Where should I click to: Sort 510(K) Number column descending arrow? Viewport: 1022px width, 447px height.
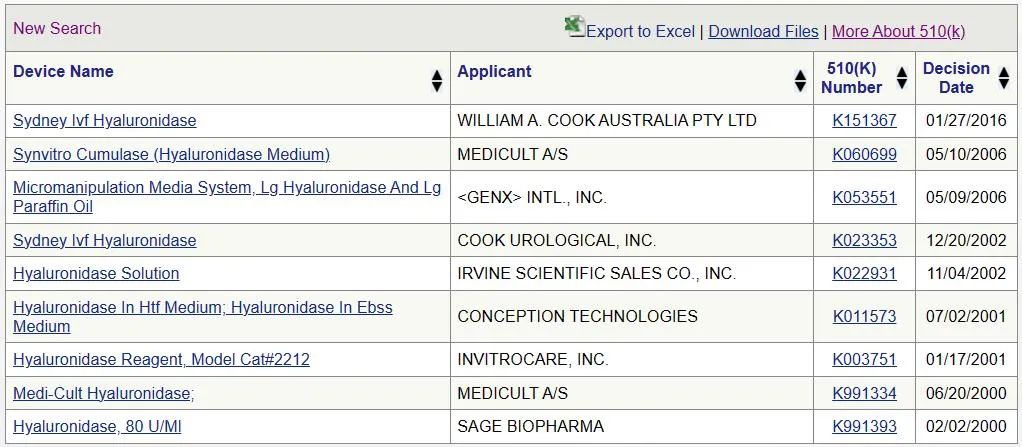point(902,84)
